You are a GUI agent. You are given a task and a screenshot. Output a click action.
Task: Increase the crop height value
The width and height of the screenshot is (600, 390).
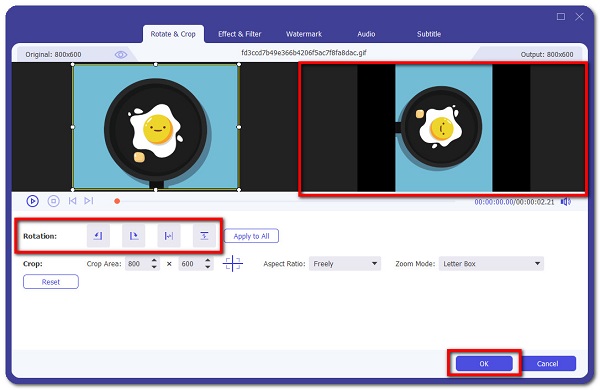tap(208, 260)
